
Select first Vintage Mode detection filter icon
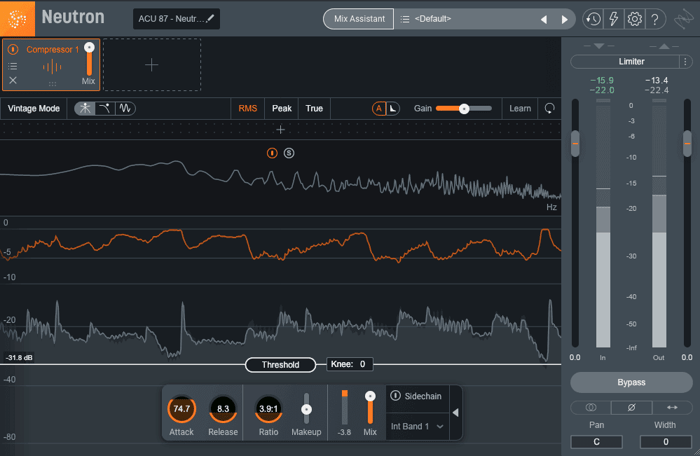pyautogui.click(x=85, y=108)
